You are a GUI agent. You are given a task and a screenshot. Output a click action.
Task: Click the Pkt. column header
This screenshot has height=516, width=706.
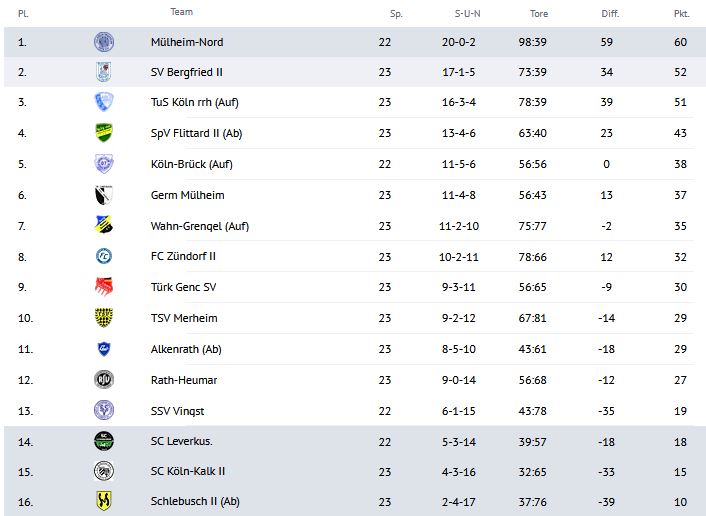(x=681, y=14)
